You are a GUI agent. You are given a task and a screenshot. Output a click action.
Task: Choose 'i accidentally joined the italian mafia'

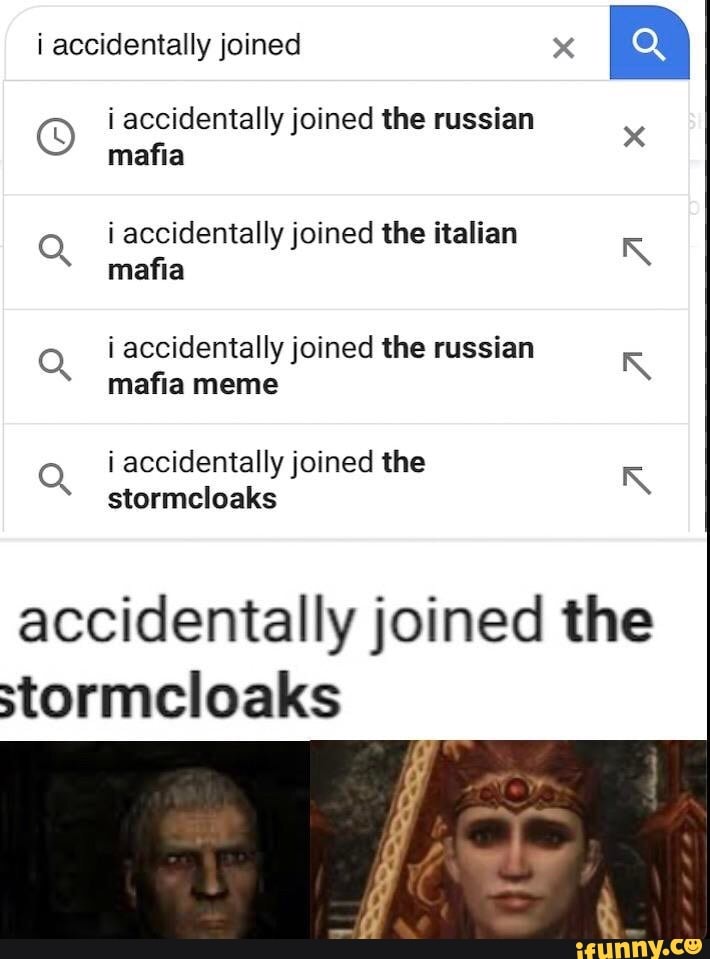coord(312,251)
